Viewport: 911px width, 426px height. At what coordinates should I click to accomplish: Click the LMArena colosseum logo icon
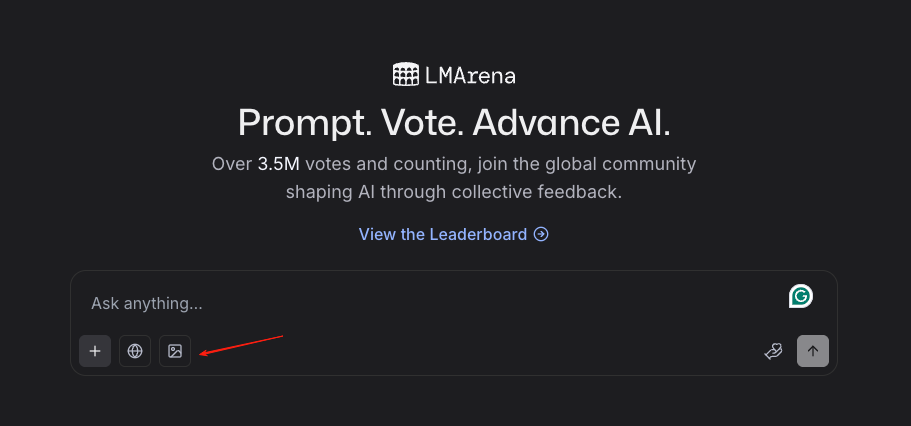(405, 74)
